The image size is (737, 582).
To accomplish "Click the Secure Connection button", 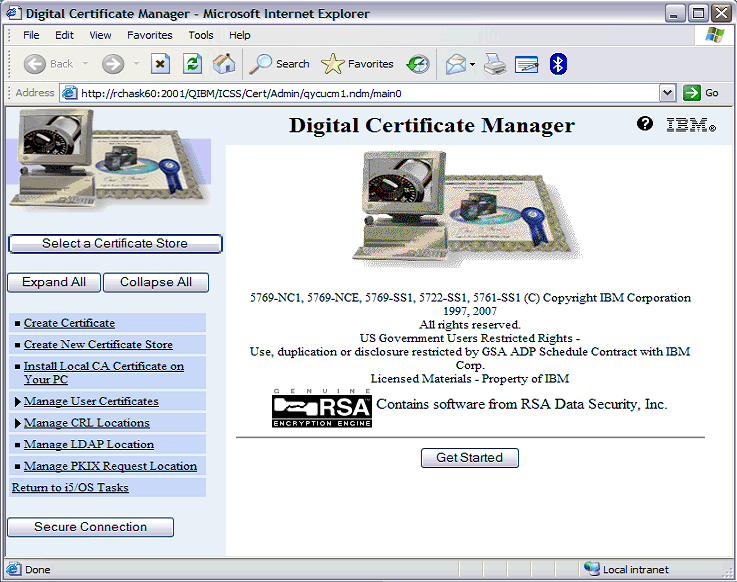I will coord(91,527).
